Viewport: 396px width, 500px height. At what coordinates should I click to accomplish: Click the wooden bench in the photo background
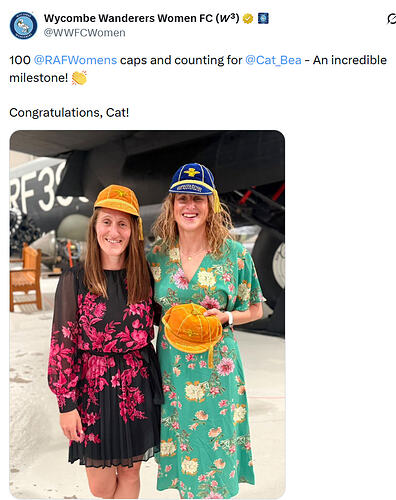pos(26,277)
